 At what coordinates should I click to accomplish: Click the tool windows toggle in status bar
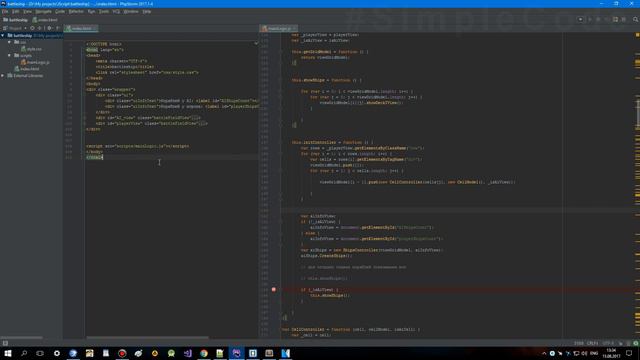(x=5, y=343)
